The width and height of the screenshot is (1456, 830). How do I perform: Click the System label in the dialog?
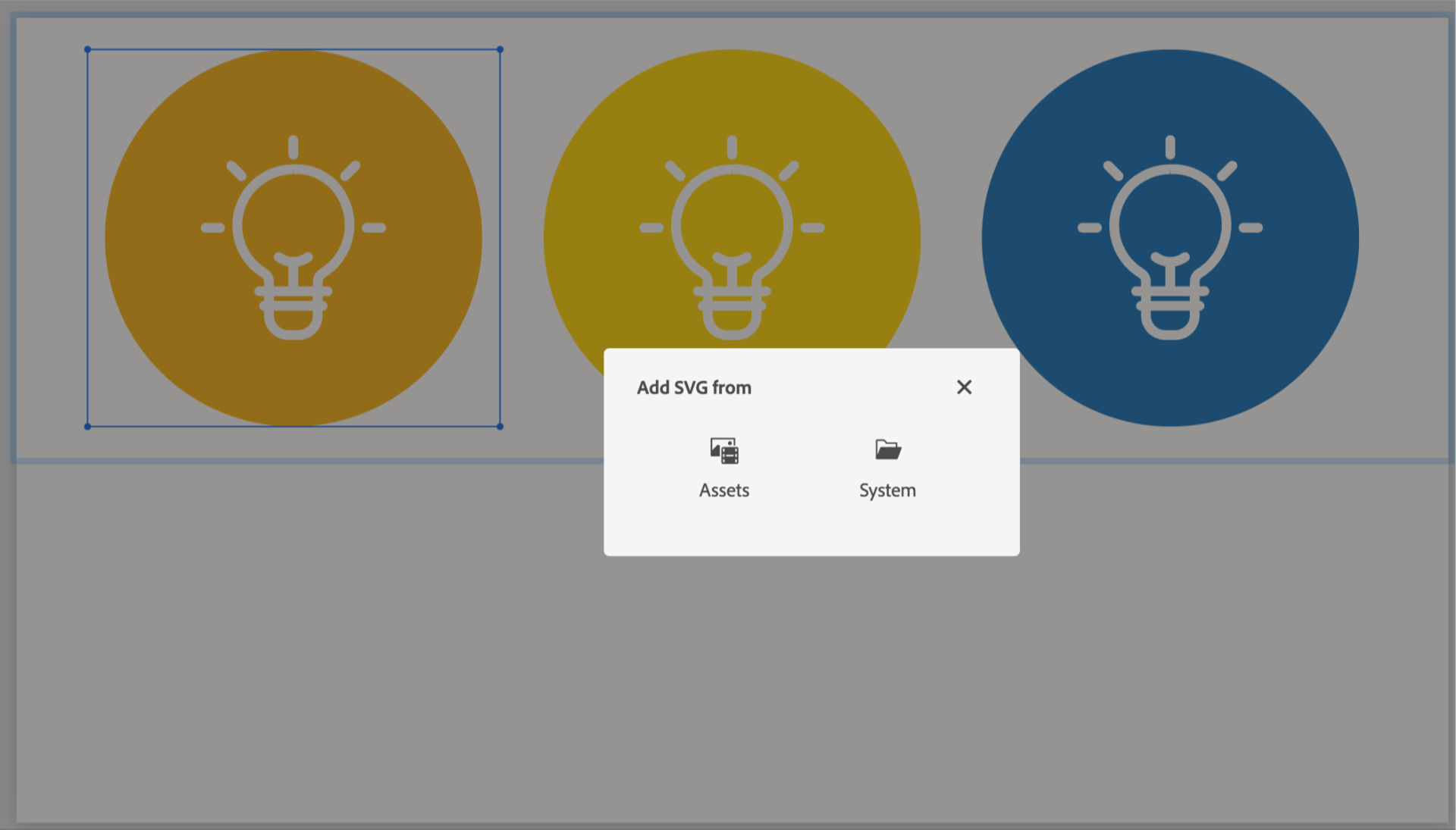click(x=887, y=490)
